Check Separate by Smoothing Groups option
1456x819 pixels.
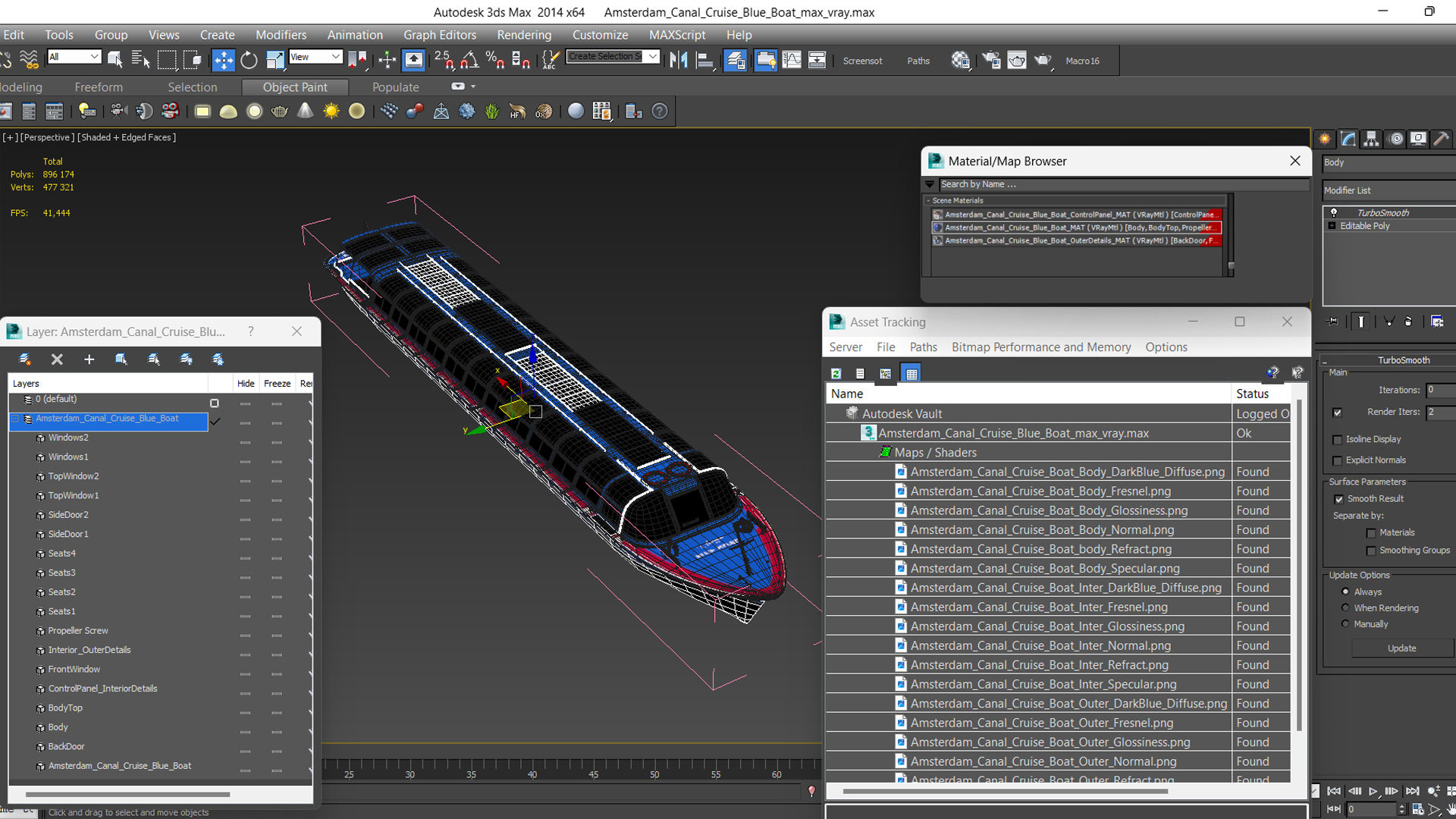tap(1371, 551)
